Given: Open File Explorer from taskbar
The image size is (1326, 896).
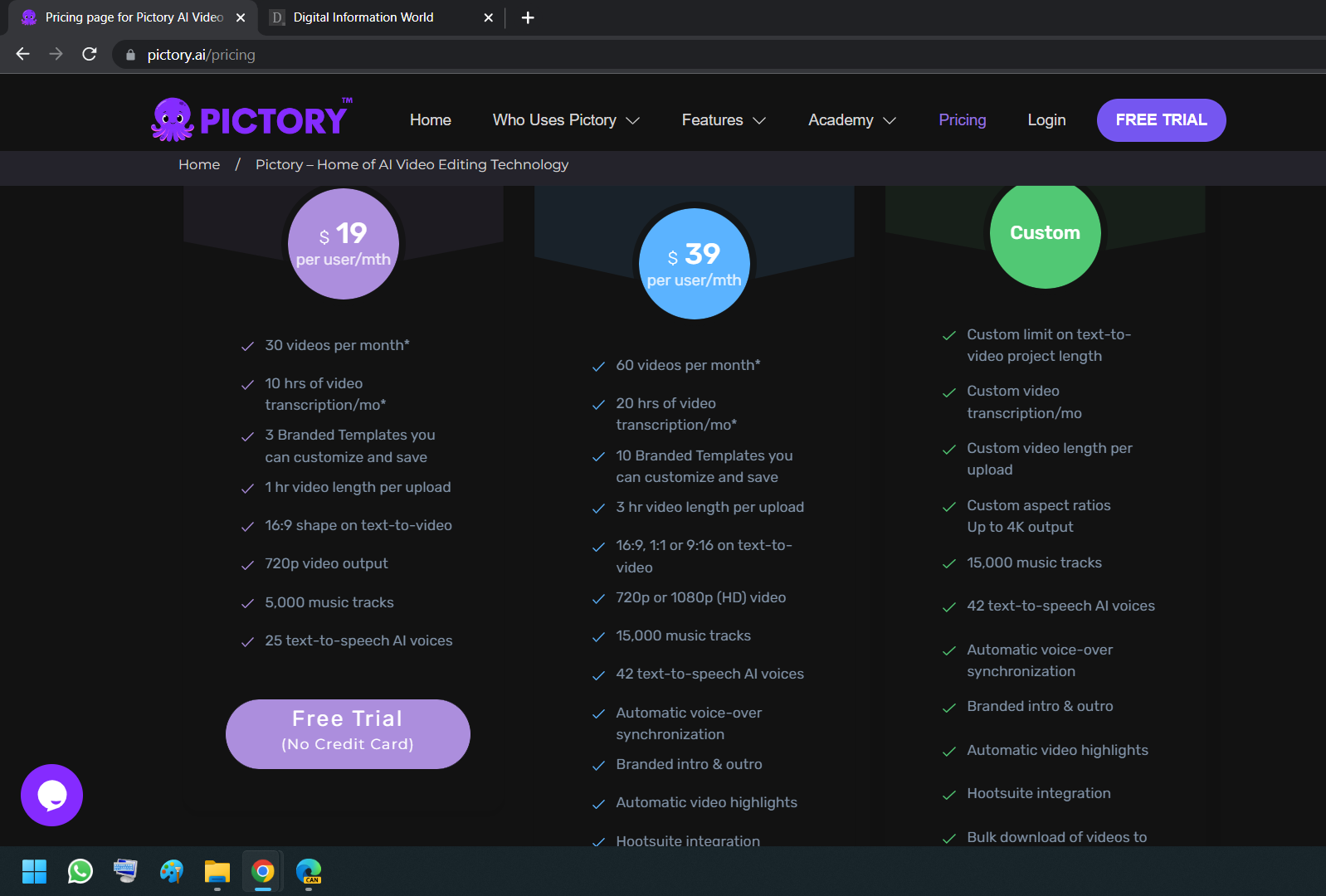Looking at the screenshot, I should pyautogui.click(x=217, y=871).
